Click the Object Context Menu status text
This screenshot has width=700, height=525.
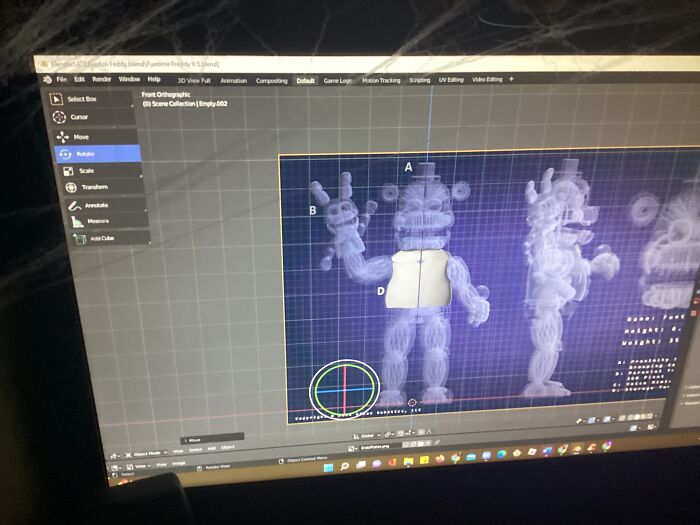[307, 459]
